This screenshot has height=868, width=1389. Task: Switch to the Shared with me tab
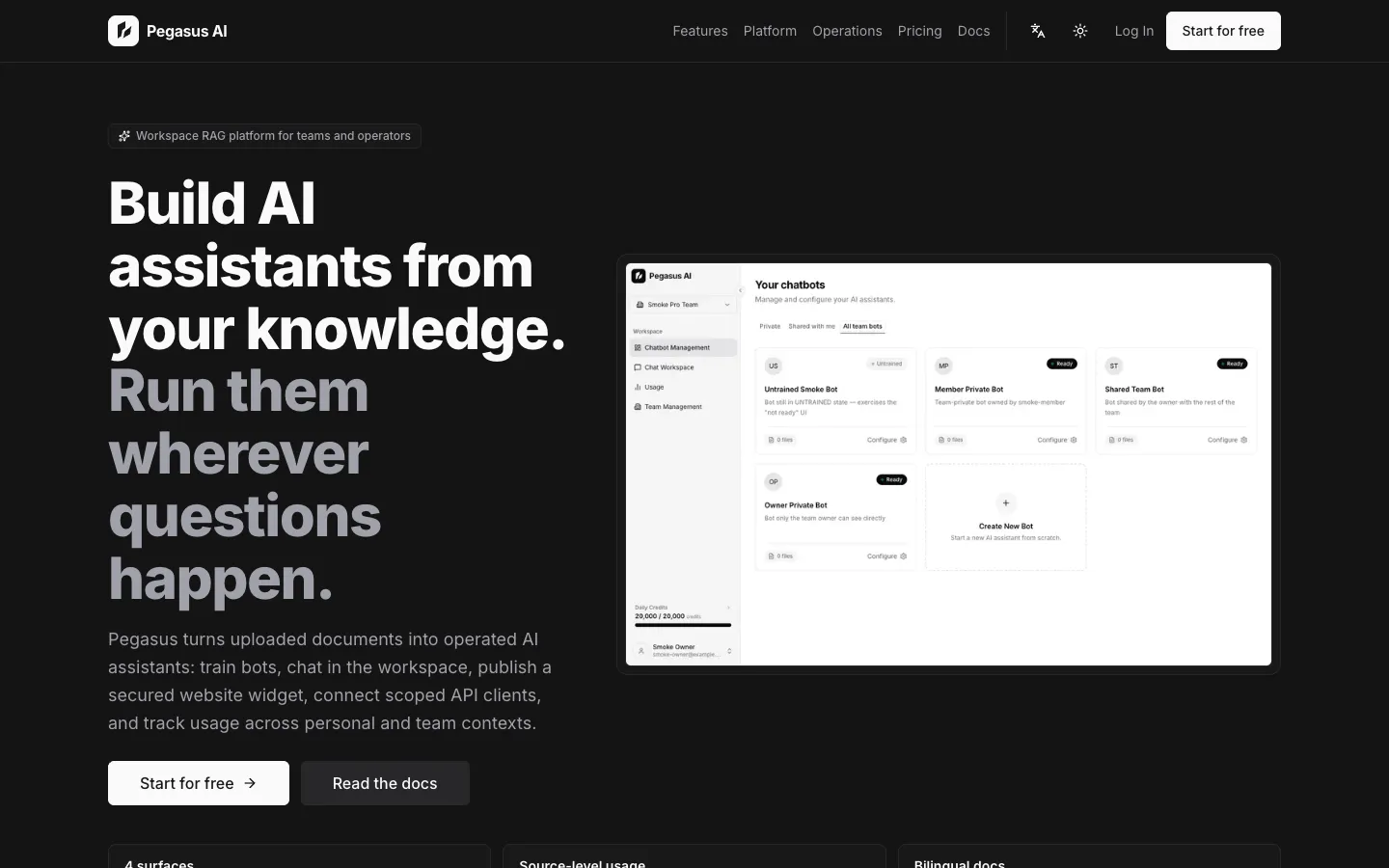[812, 326]
